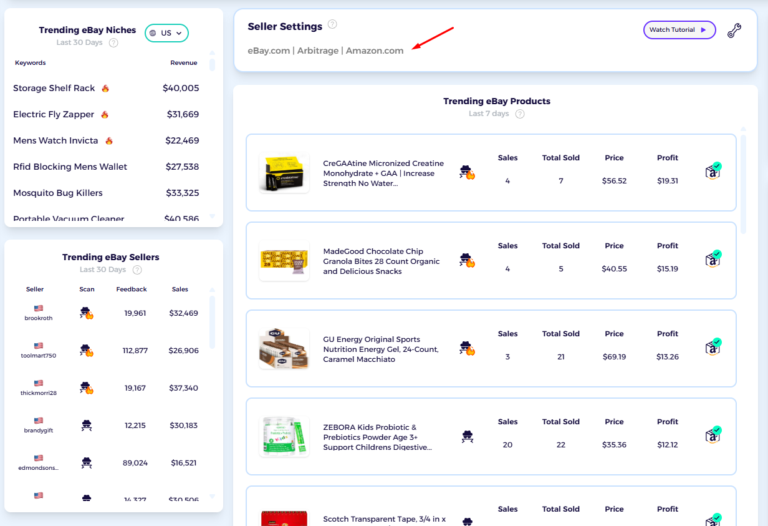Viewport: 768px width, 526px height.
Task: Open the US country dropdown
Action: tap(167, 33)
